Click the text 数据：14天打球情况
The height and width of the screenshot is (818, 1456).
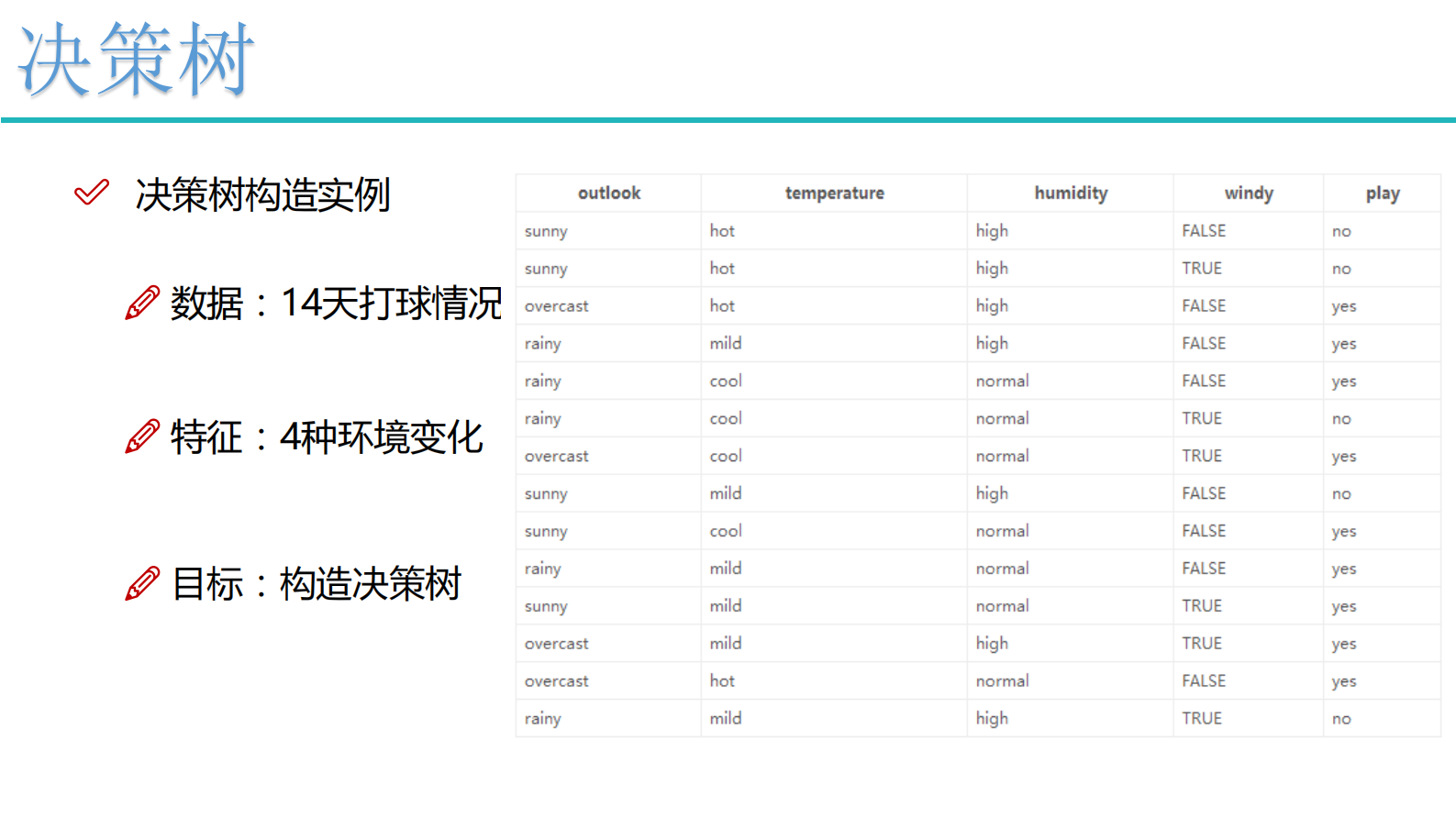tap(336, 304)
